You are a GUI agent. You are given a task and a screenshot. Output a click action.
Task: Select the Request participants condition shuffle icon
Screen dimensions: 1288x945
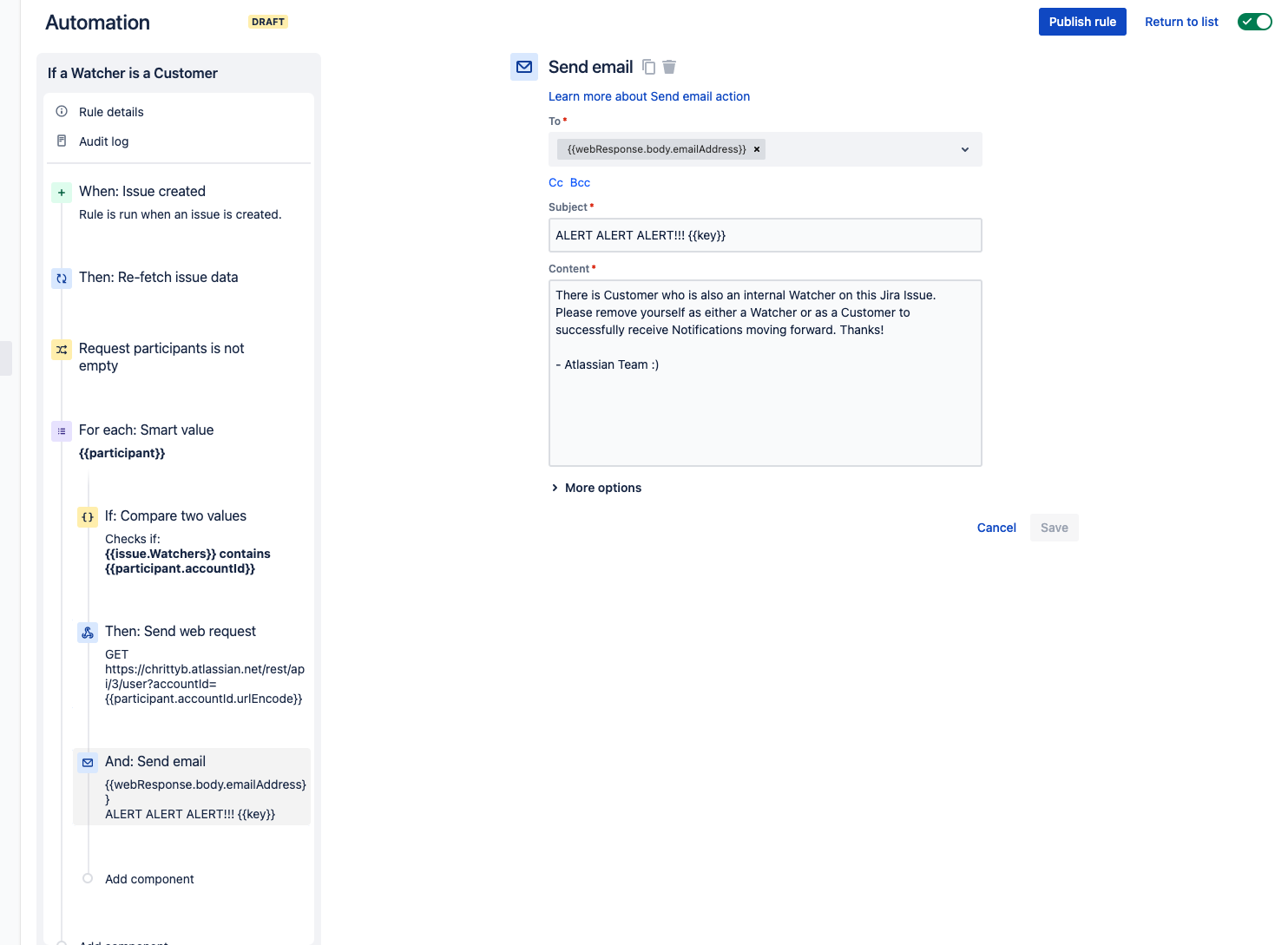[62, 350]
